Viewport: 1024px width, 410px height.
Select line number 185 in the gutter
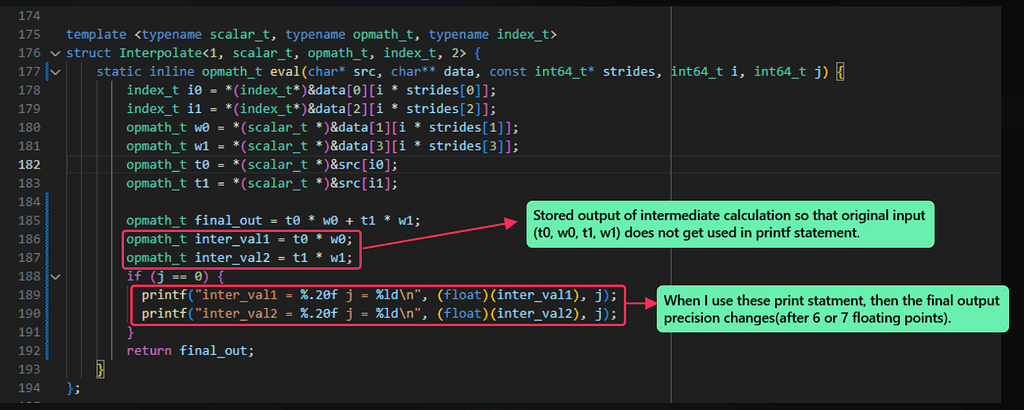click(x=29, y=220)
